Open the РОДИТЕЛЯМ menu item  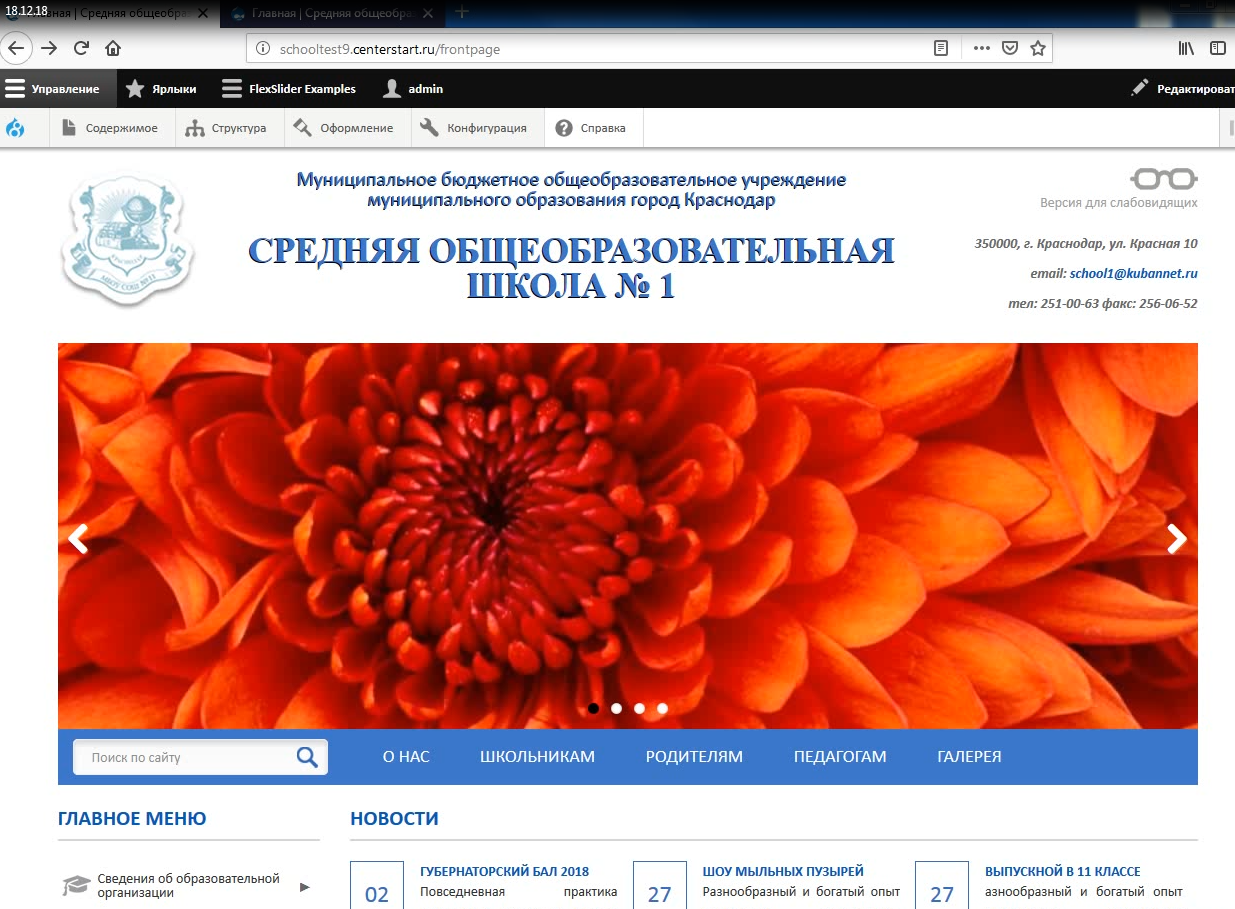[694, 757]
